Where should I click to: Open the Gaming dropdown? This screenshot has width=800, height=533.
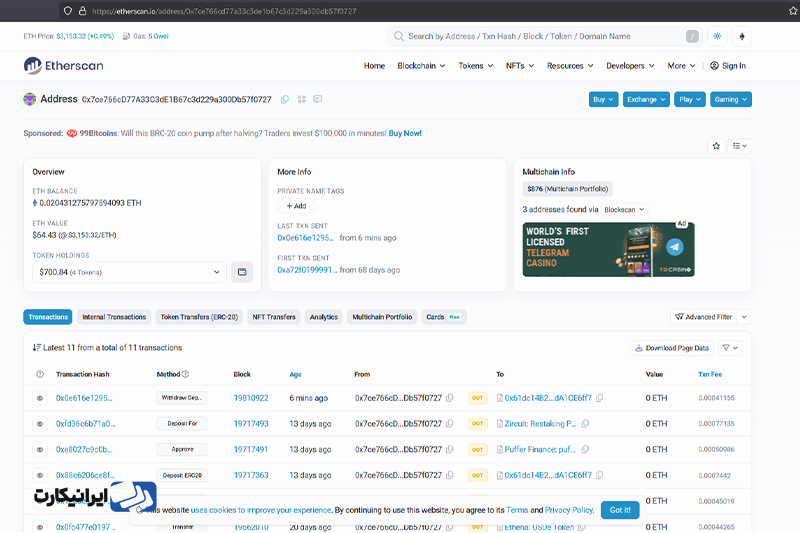click(731, 99)
